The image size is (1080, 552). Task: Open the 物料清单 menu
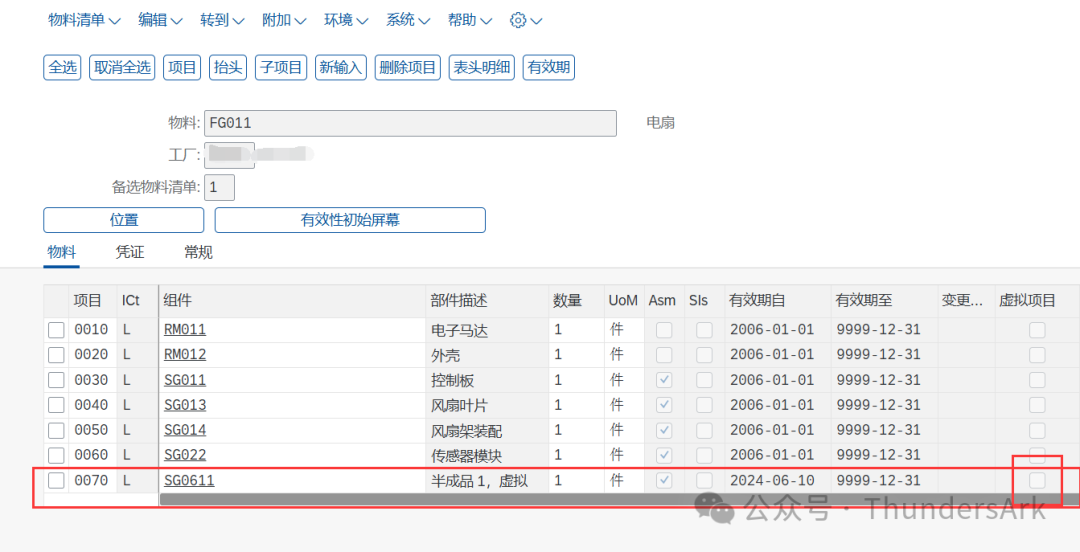(x=84, y=20)
